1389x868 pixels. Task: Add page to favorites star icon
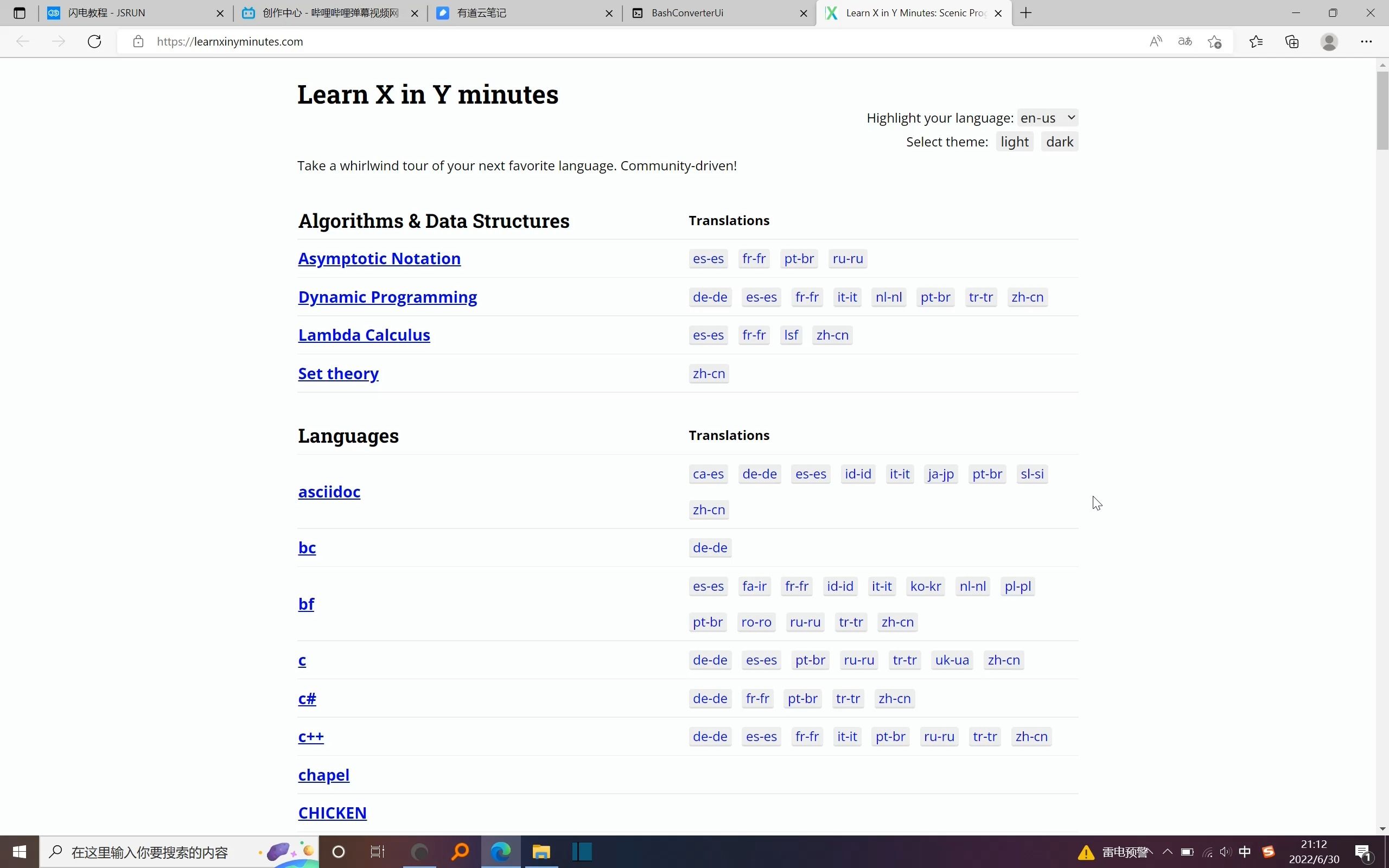pyautogui.click(x=1214, y=41)
